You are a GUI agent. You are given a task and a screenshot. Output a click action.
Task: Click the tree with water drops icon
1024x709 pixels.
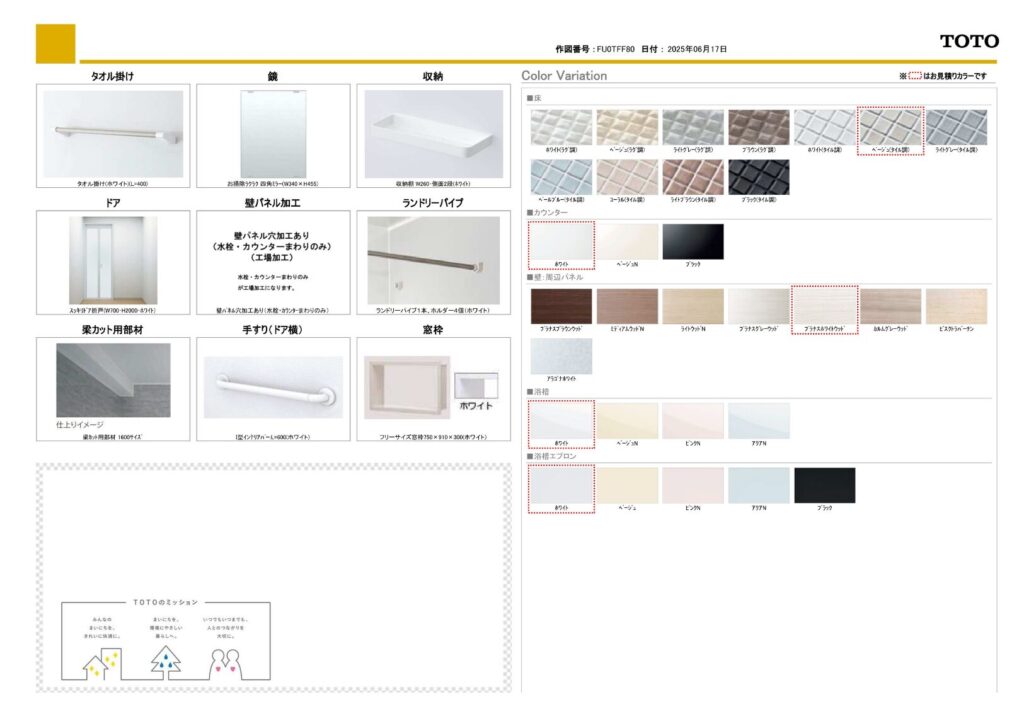[165, 662]
